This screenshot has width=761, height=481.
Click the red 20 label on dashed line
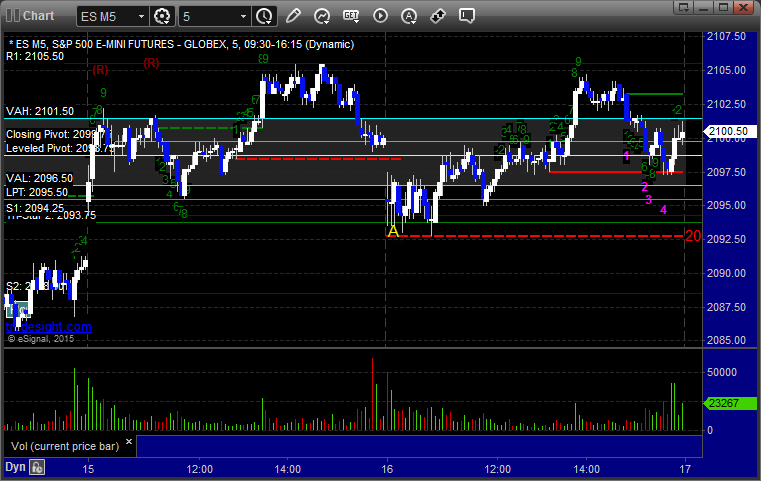[693, 236]
